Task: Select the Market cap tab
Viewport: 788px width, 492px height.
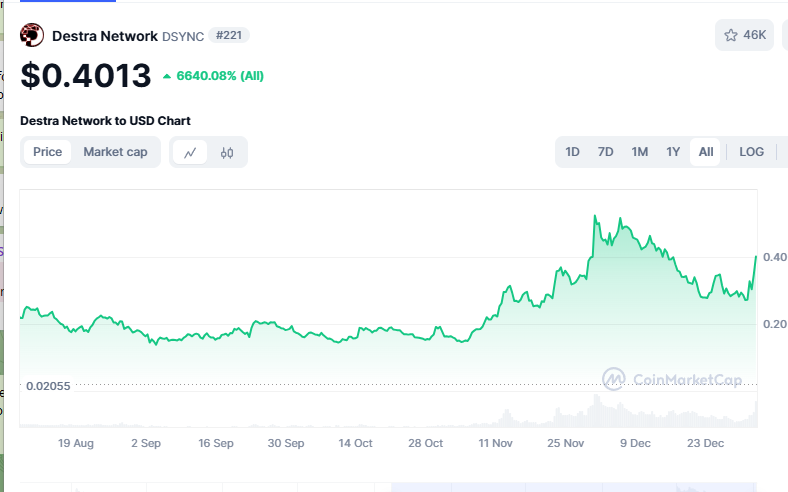Action: pos(115,152)
